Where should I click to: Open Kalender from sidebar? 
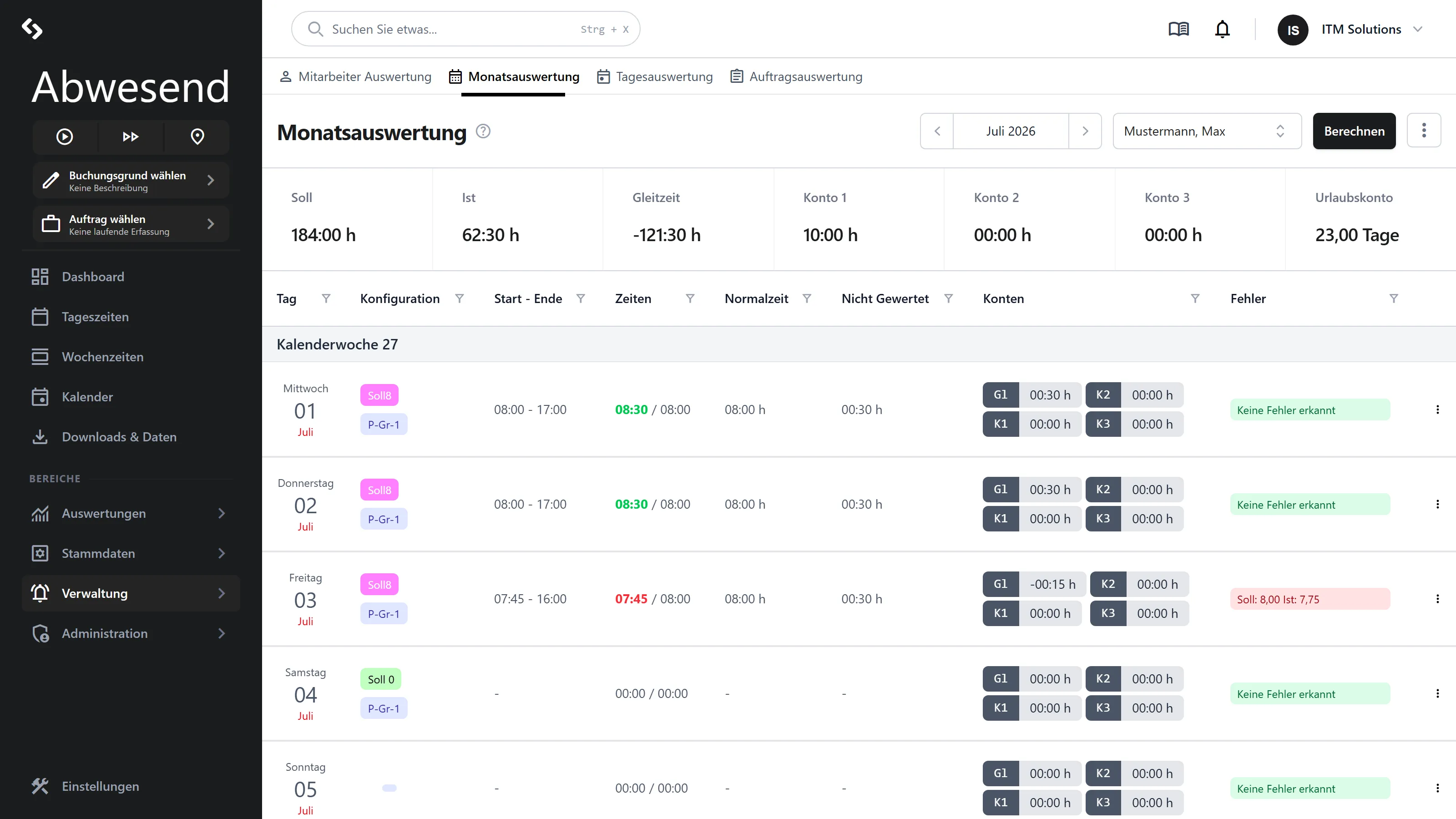point(131,397)
